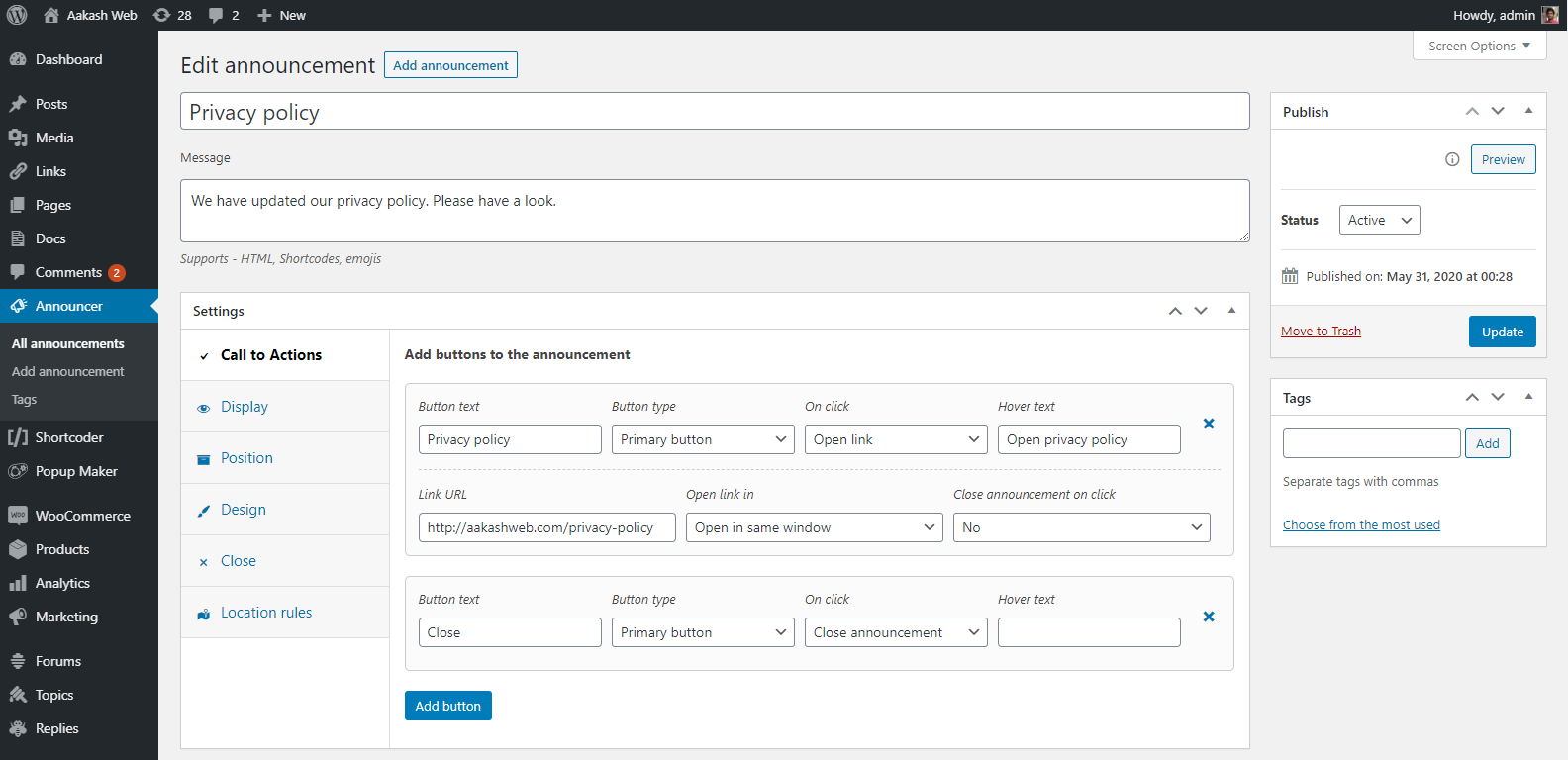Viewport: 1568px width, 760px height.
Task: Select the Location rules tab
Action: [x=265, y=613]
